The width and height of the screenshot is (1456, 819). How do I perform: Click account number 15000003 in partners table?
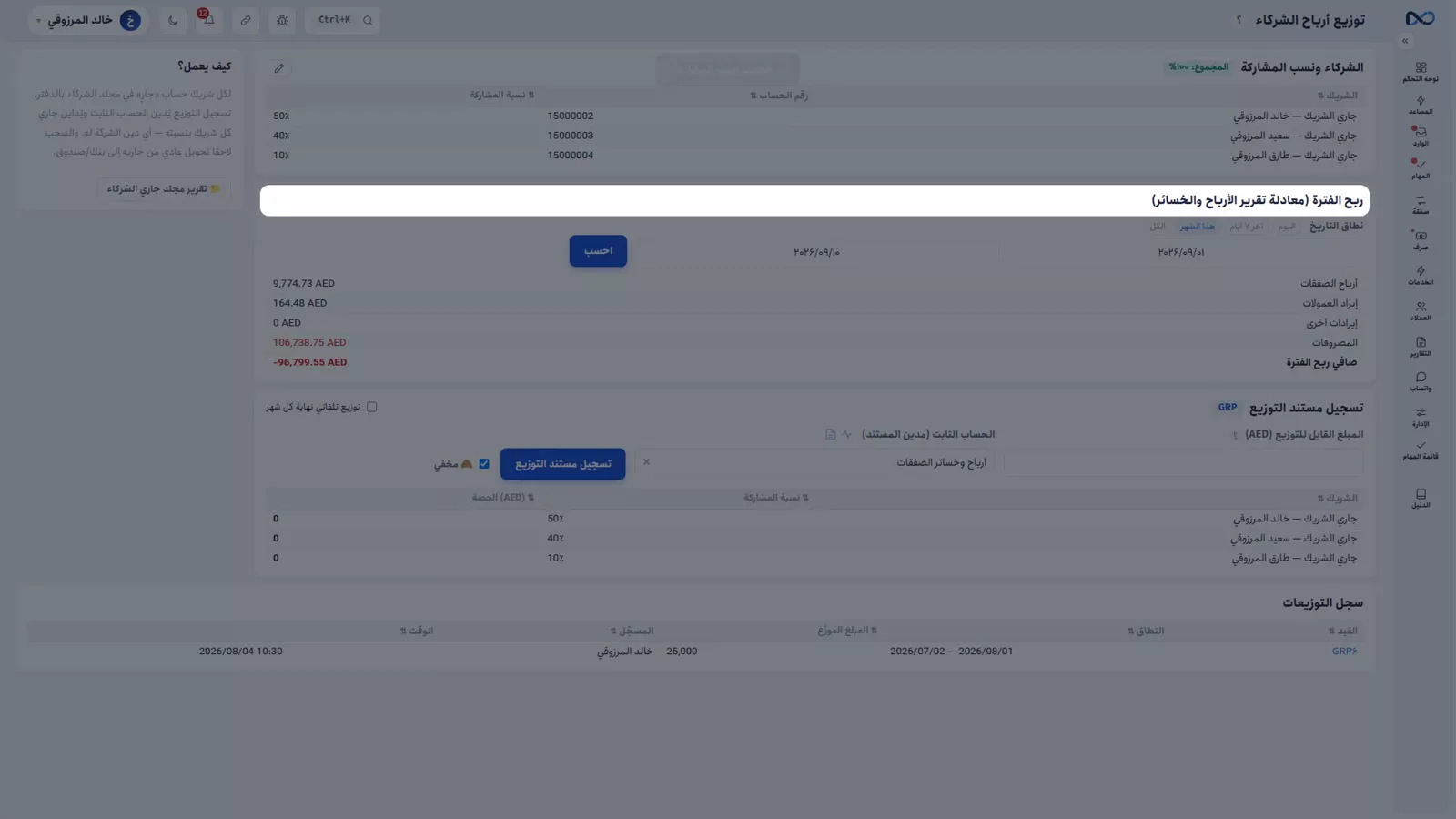pos(571,136)
